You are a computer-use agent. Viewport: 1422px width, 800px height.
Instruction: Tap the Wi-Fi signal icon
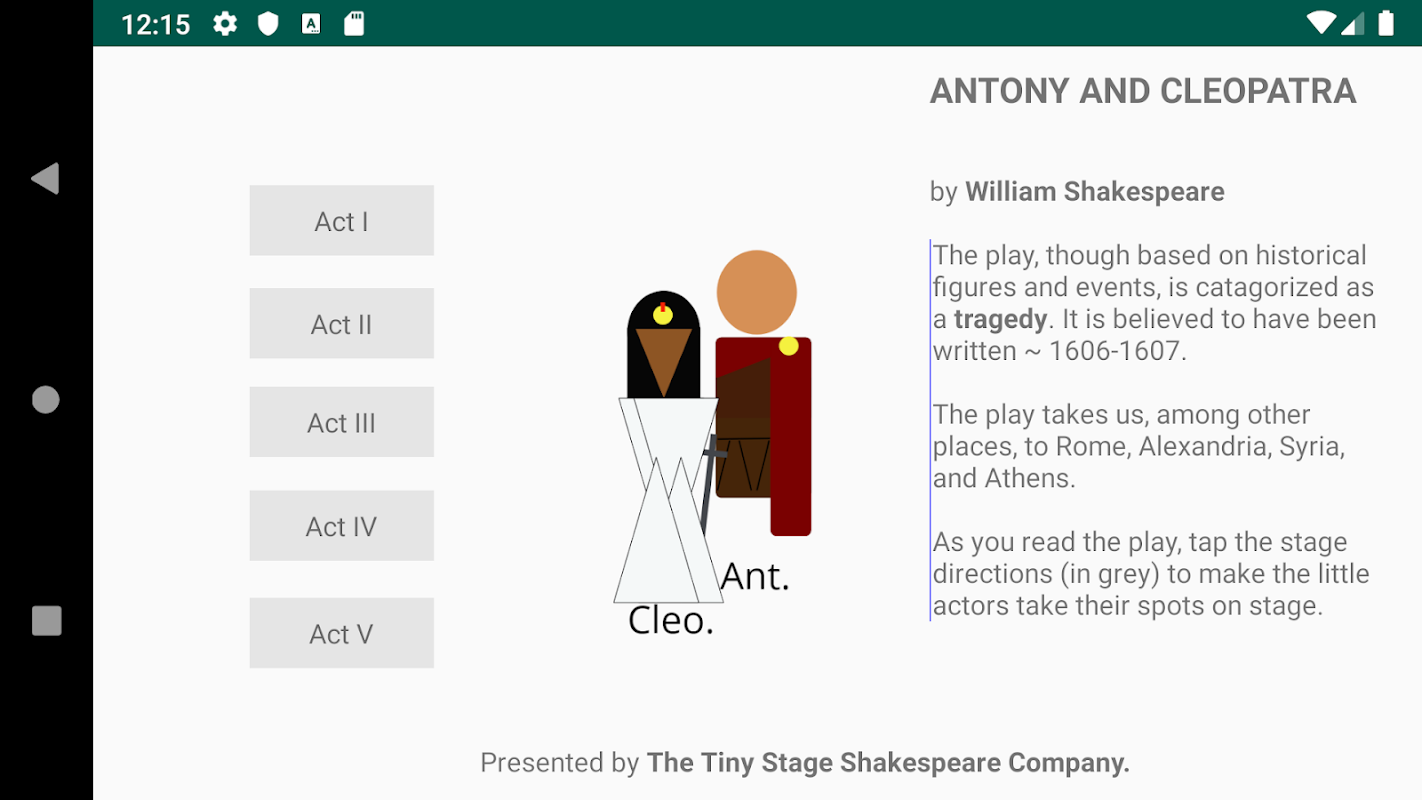pos(1322,23)
